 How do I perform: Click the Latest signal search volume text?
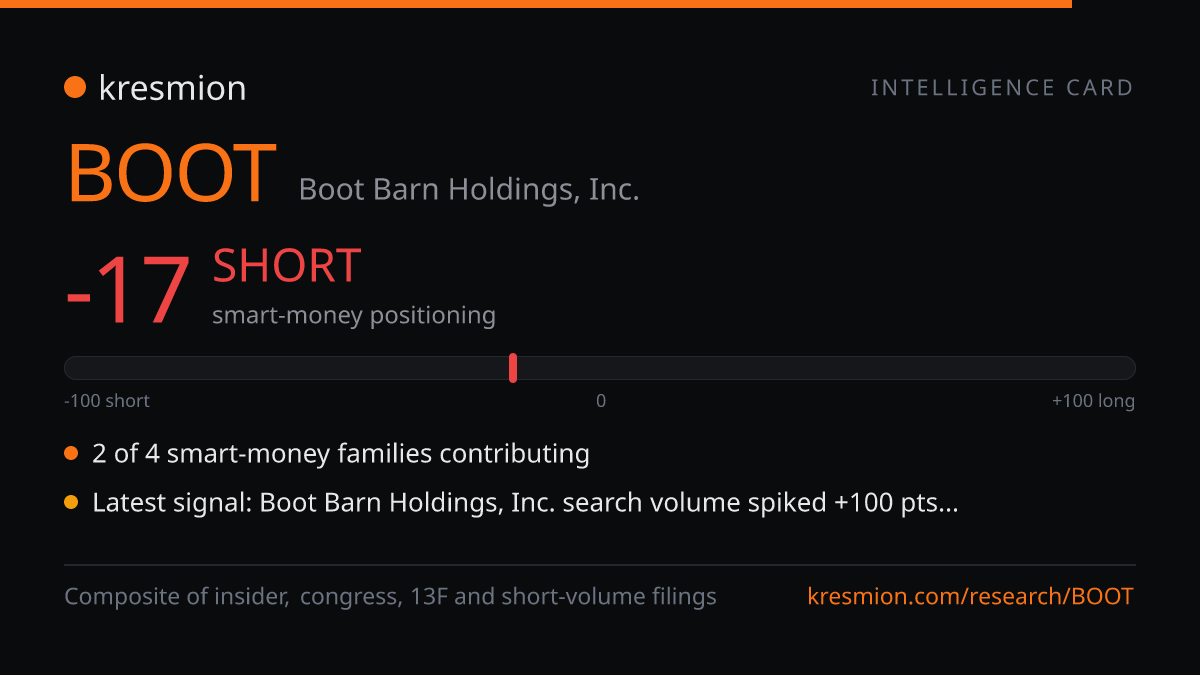click(525, 503)
